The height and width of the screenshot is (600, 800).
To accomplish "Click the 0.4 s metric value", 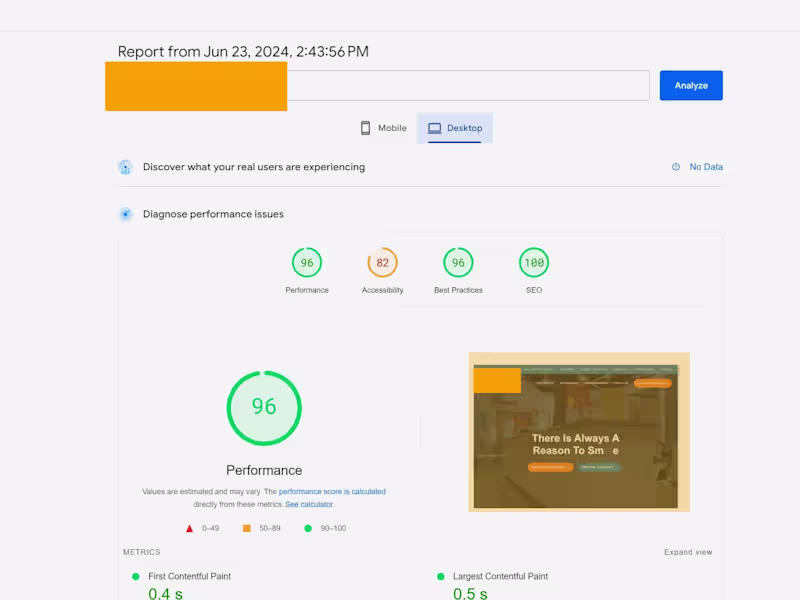I will coord(165,593).
